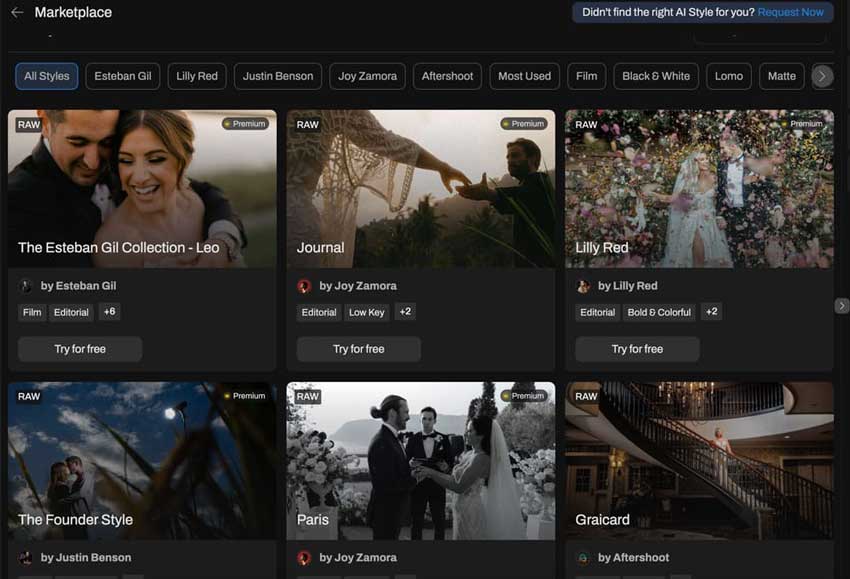Select the All Styles filter chip
This screenshot has height=579, width=850.
point(47,76)
